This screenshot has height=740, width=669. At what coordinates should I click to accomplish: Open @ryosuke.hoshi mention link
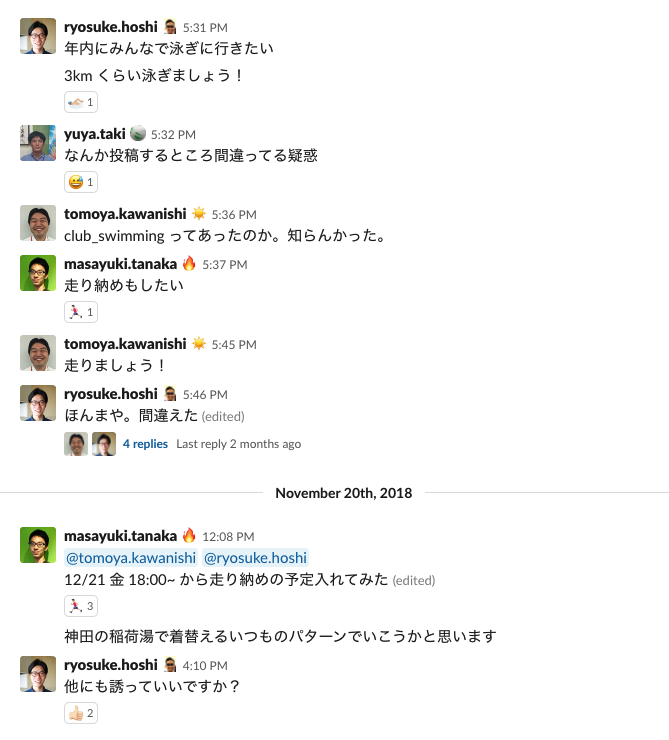point(256,558)
